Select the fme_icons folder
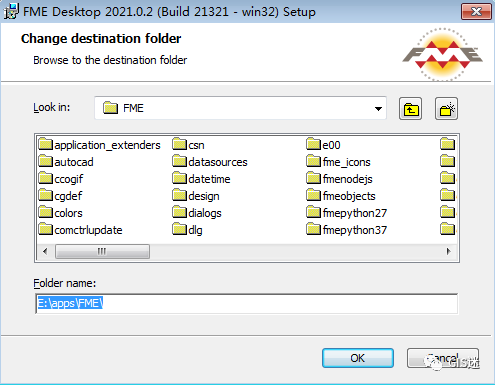This screenshot has height=385, width=495. pyautogui.click(x=338, y=162)
